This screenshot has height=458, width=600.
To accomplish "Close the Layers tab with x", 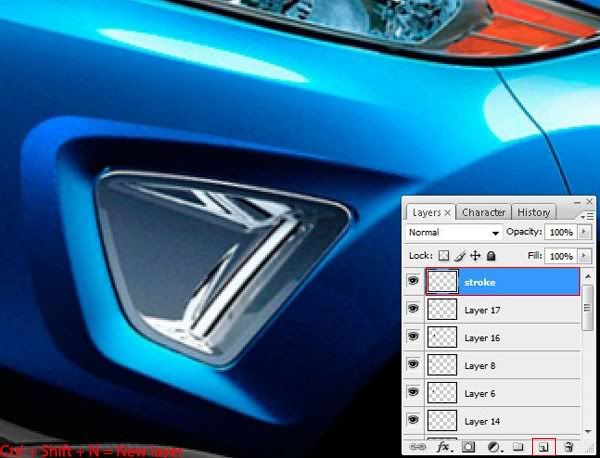I will (447, 213).
